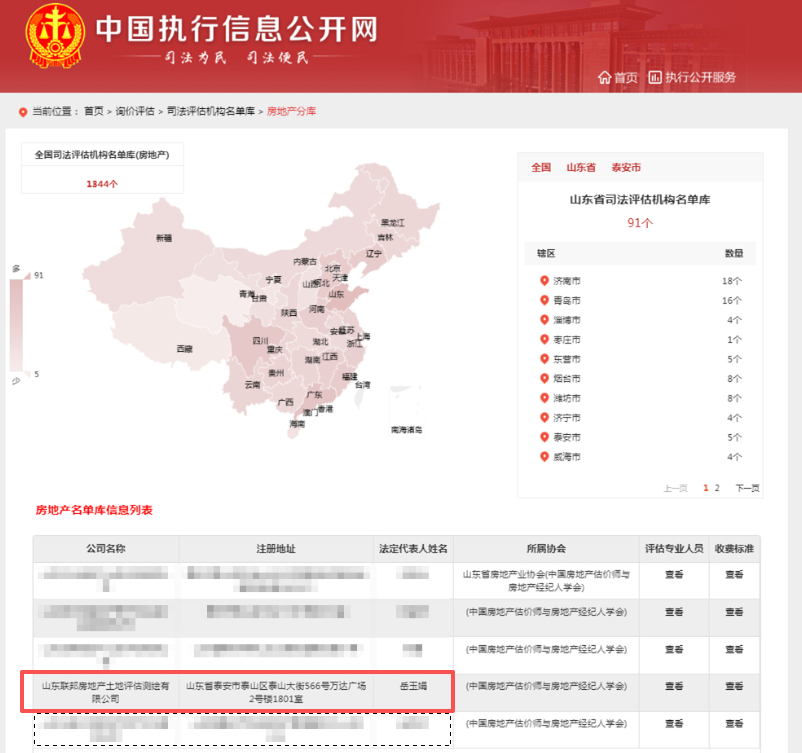Click the pin icon beside 济宁市
The width and height of the screenshot is (802, 753).
point(544,417)
